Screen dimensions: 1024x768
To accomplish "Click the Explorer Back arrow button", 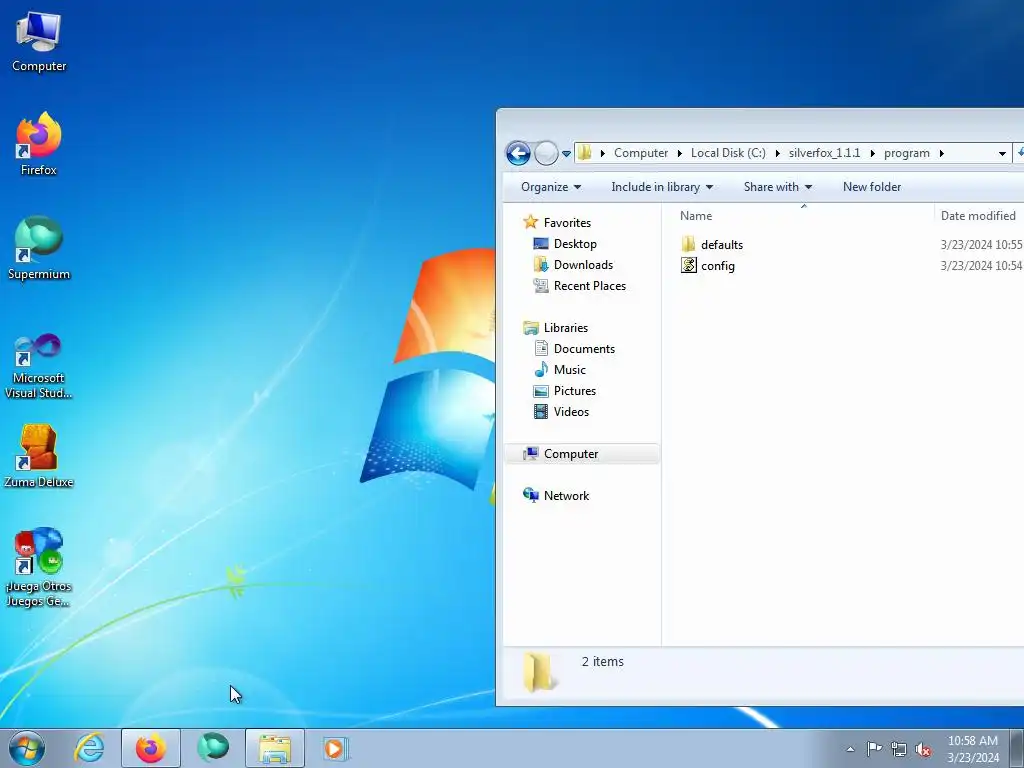I will click(519, 153).
